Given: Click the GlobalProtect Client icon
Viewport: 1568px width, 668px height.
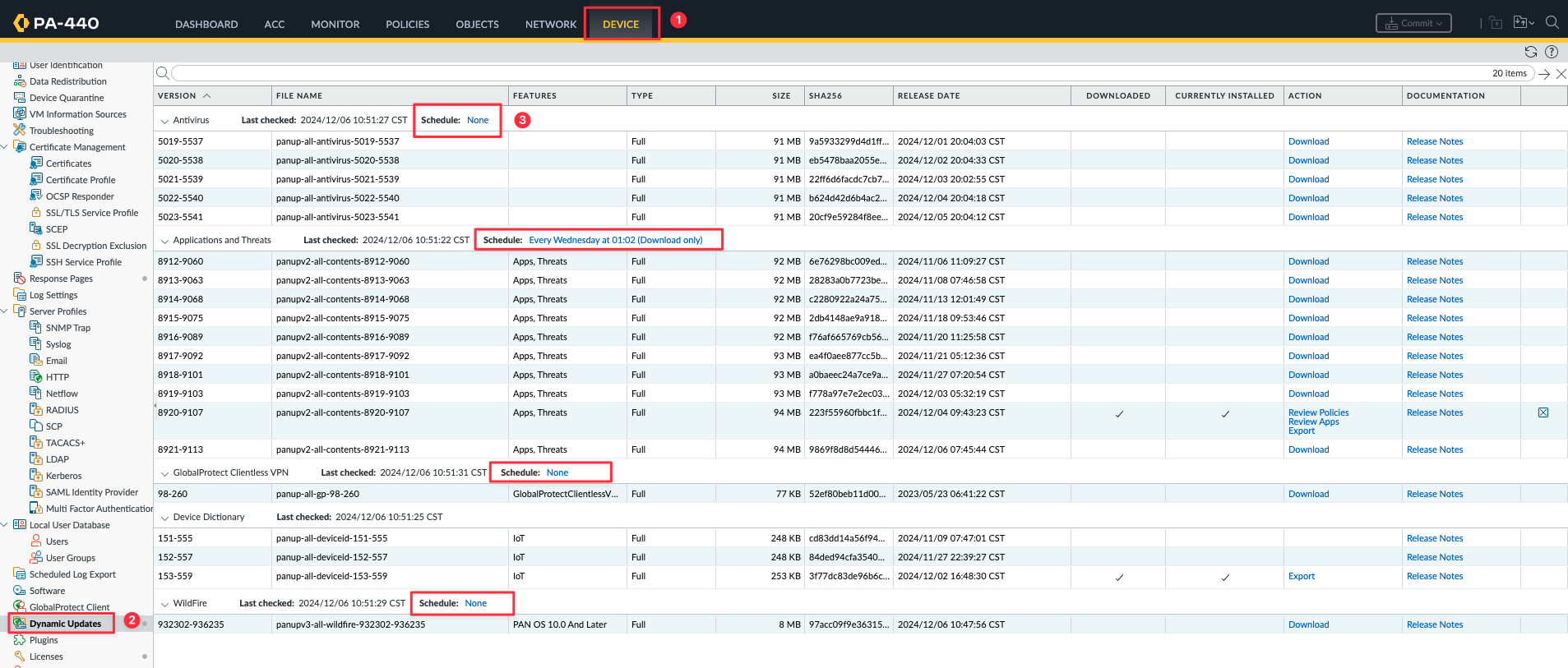Looking at the screenshot, I should (x=20, y=607).
